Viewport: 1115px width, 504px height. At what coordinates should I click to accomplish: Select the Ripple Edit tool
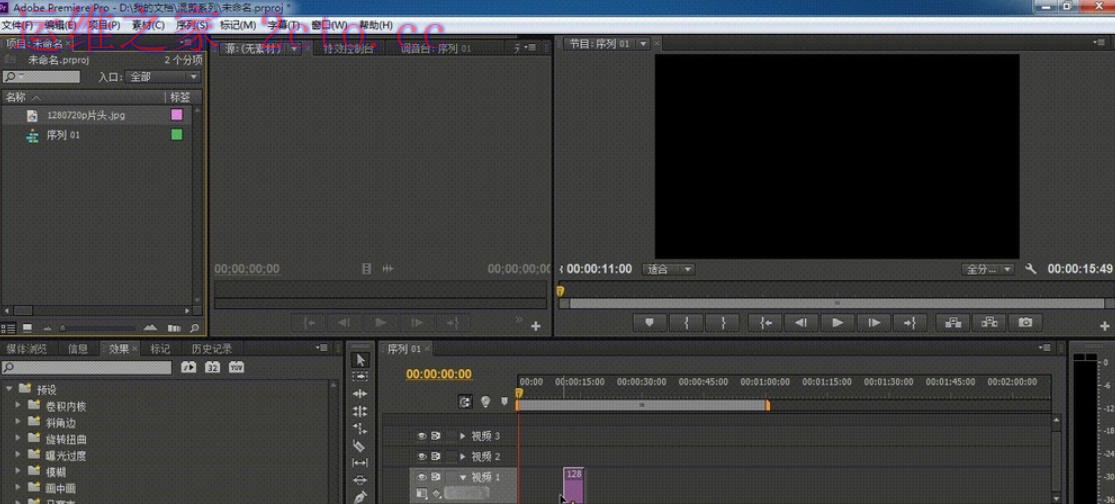(361, 394)
